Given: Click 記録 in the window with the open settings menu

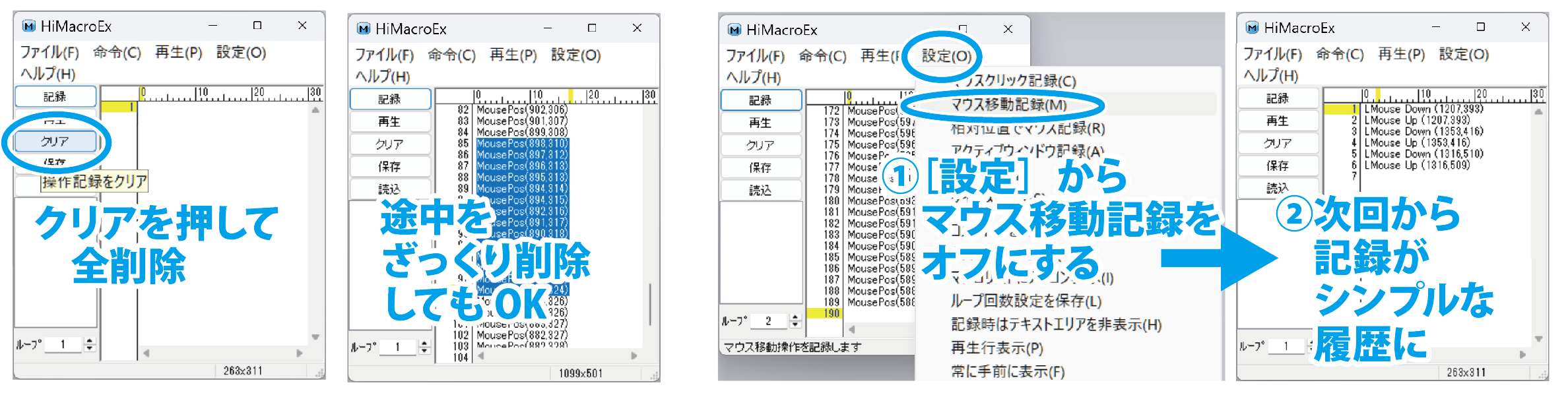Looking at the screenshot, I should pyautogui.click(x=761, y=100).
